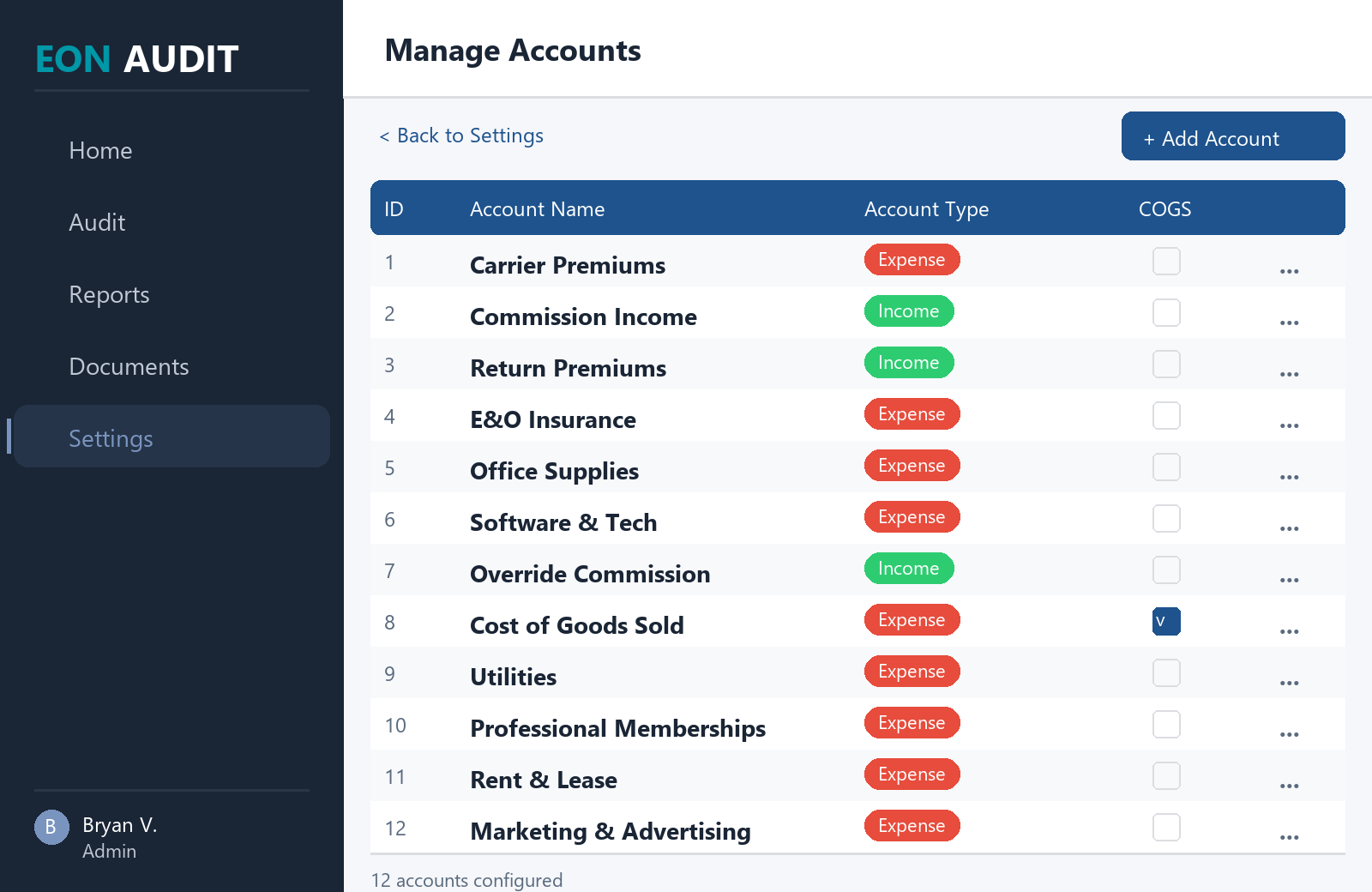Click the EON AUDIT logo
This screenshot has height=892, width=1372.
point(135,58)
